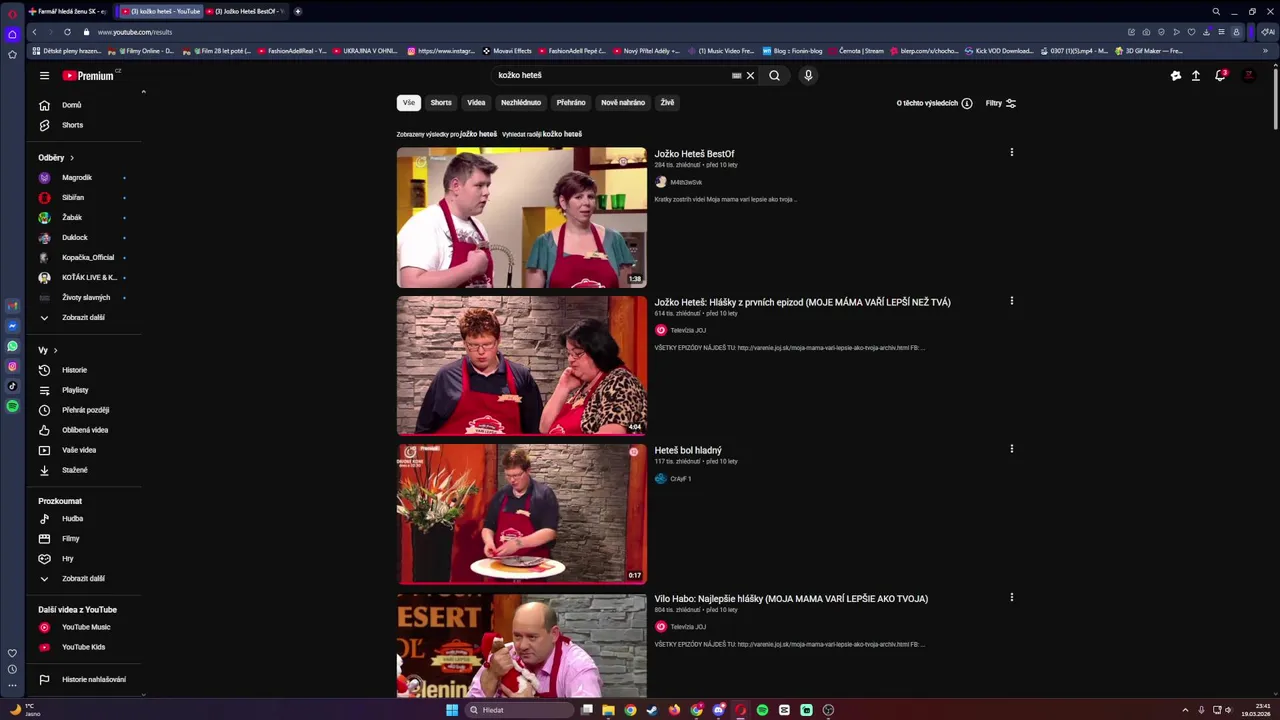The height and width of the screenshot is (720, 1280).
Task: Select the Vše filter chip
Action: 408,103
